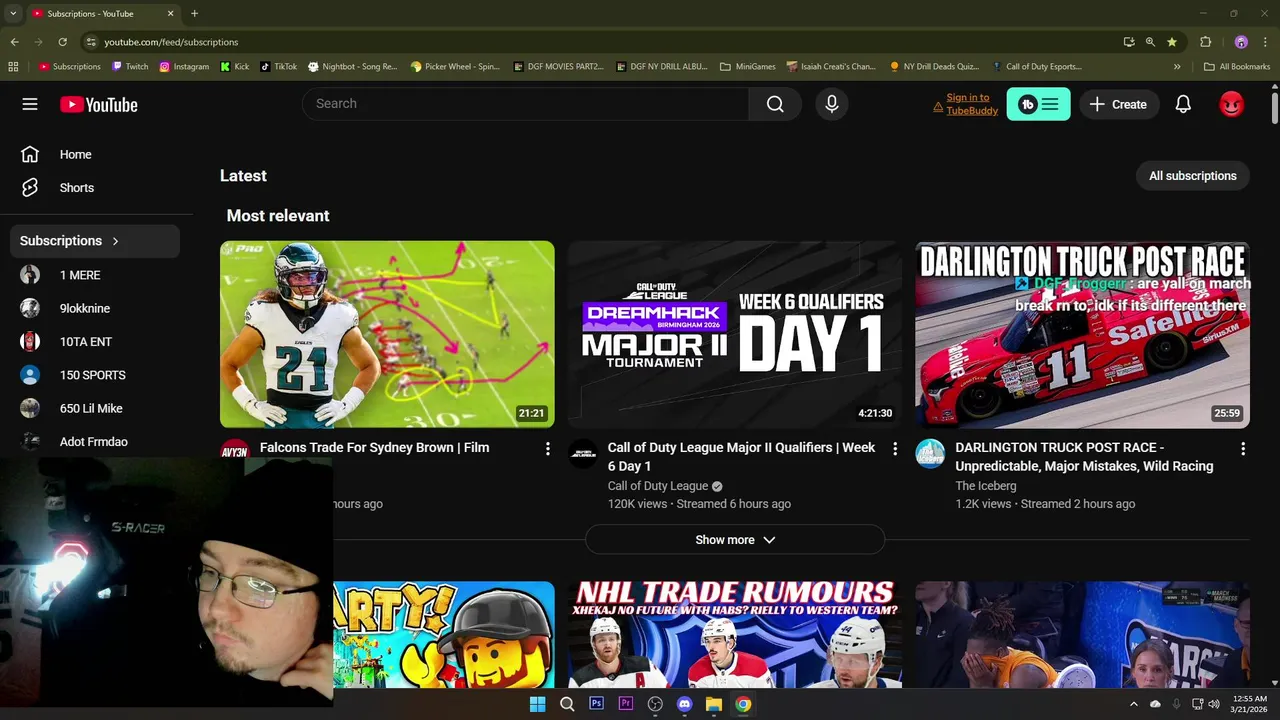1280x720 pixels.
Task: Click The Iceberg channel avatar
Action: (x=930, y=453)
